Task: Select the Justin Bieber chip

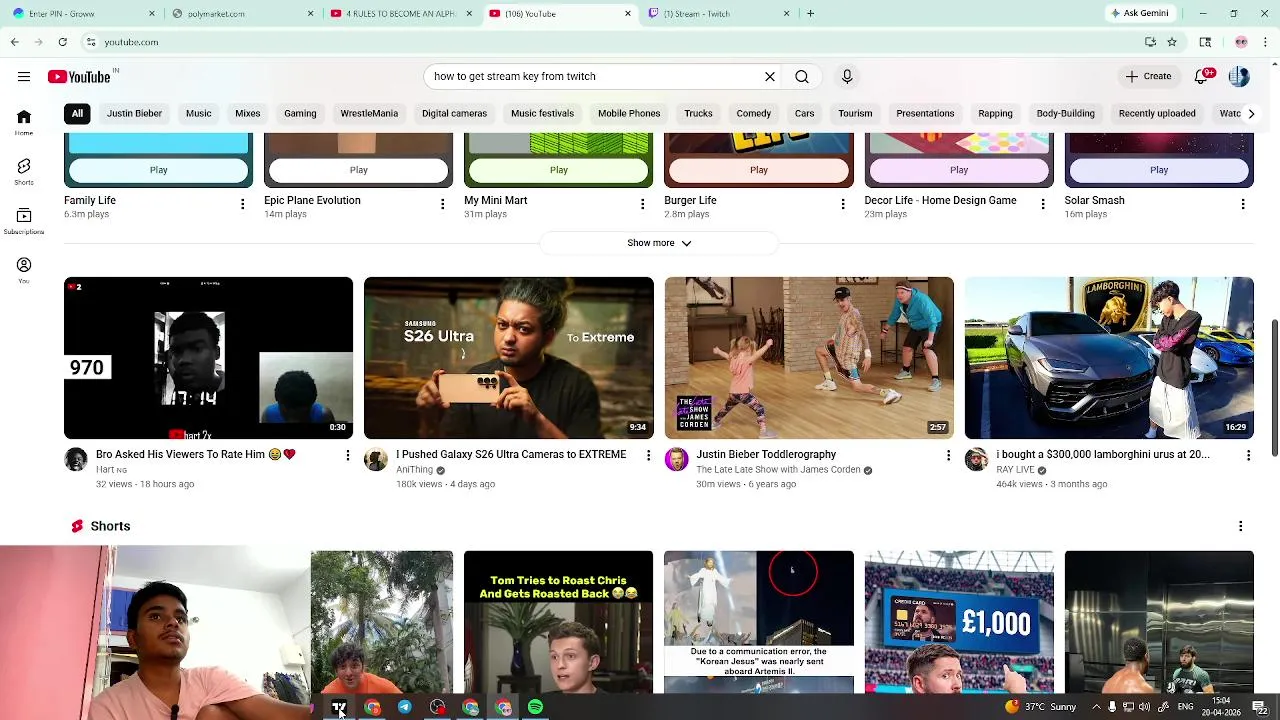Action: pyautogui.click(x=134, y=113)
